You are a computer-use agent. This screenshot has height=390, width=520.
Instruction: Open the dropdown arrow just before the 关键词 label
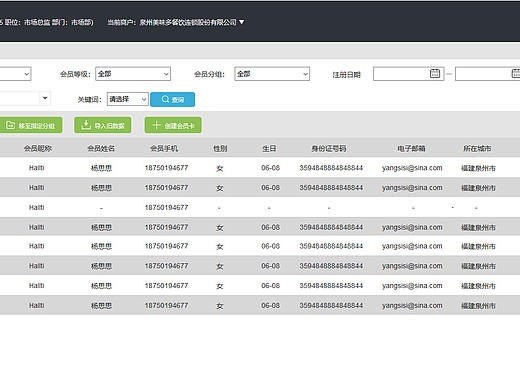(x=45, y=98)
